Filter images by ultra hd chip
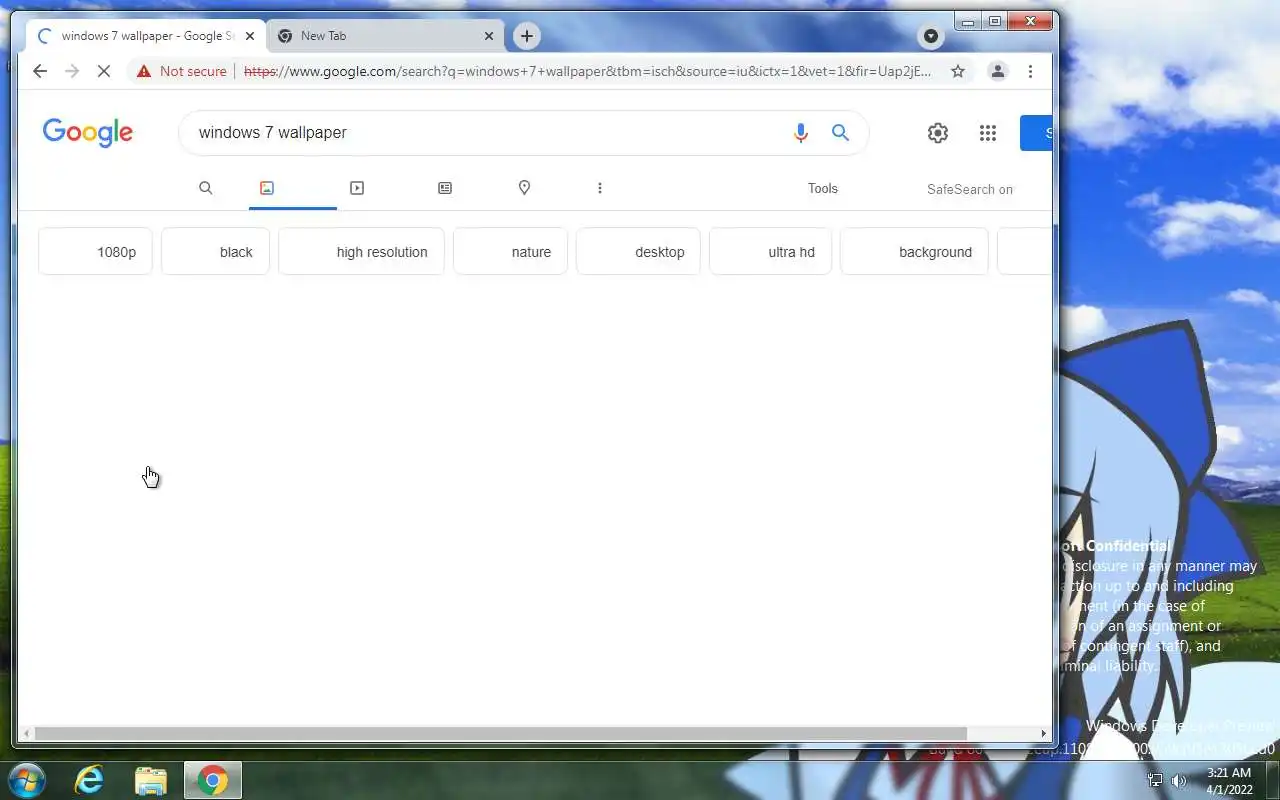Image resolution: width=1280 pixels, height=800 pixels. click(x=770, y=252)
